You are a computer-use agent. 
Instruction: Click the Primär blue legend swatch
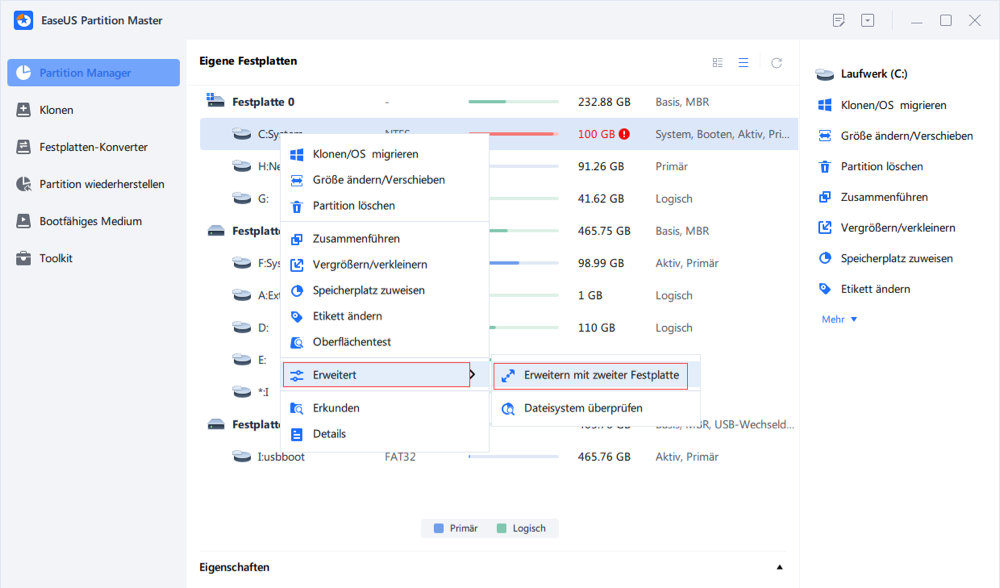pos(438,528)
